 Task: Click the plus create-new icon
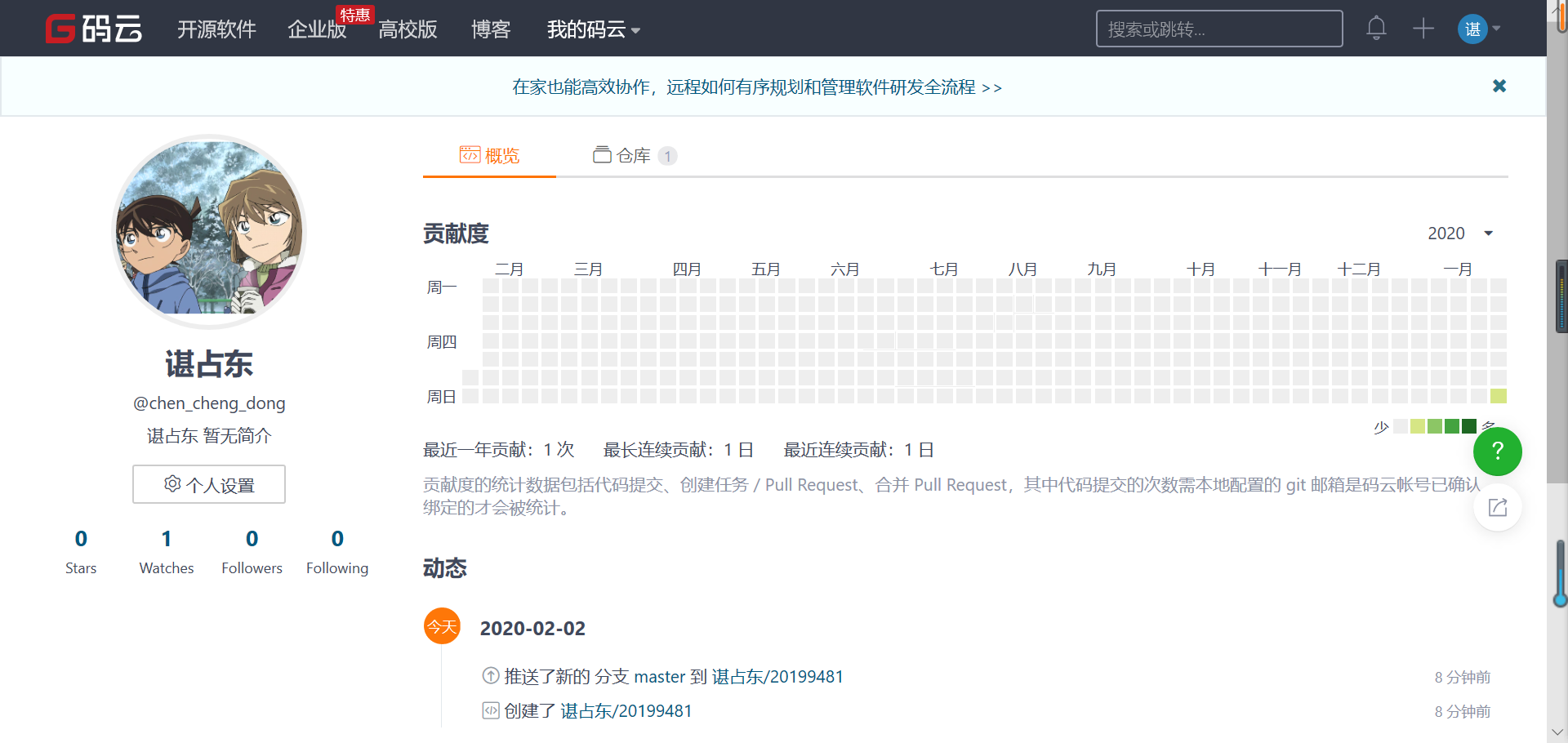coord(1423,29)
